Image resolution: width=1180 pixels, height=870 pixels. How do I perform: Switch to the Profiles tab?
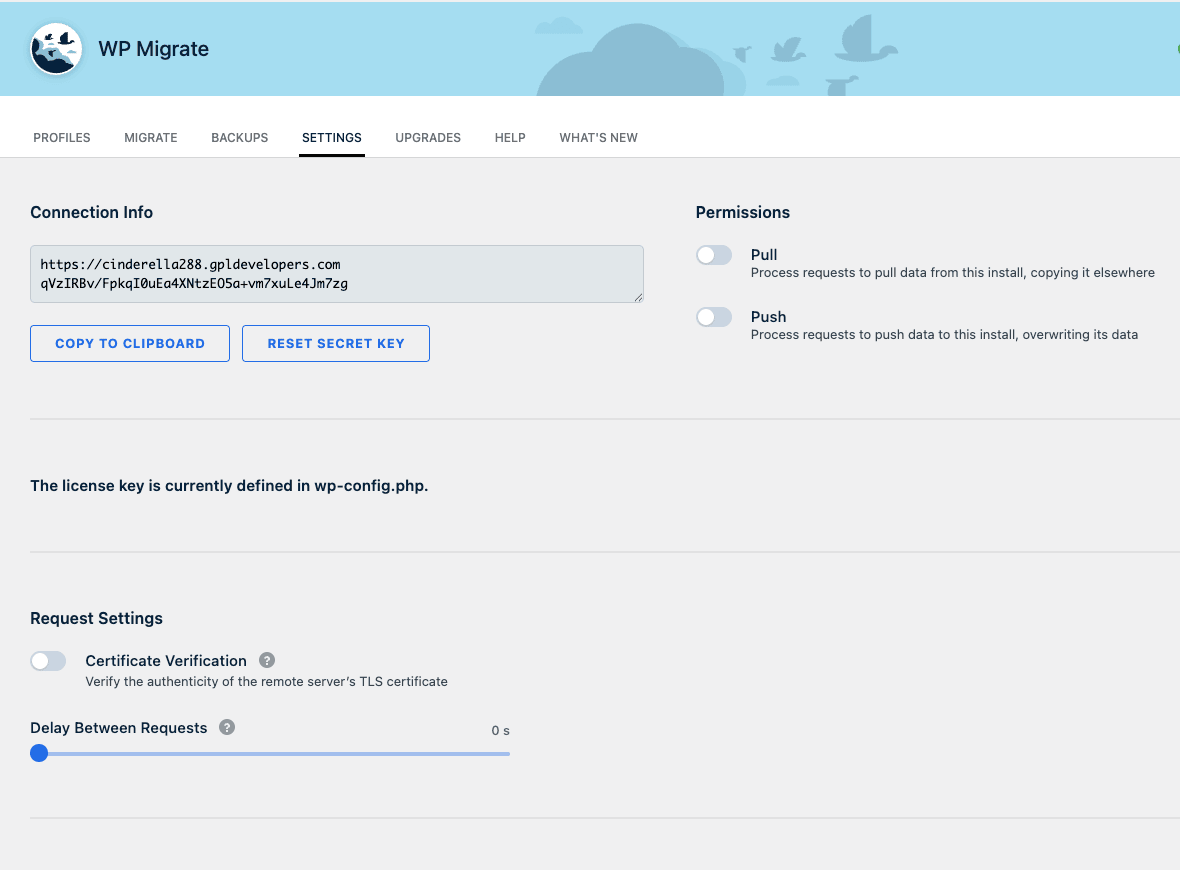tap(62, 138)
